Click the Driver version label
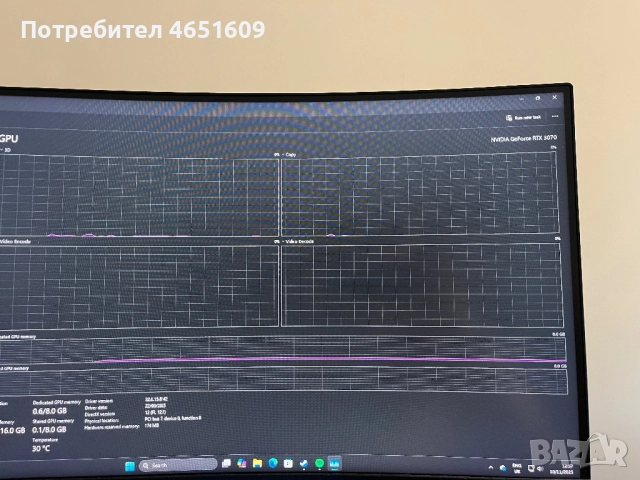This screenshot has height=480, width=640. coord(99,402)
